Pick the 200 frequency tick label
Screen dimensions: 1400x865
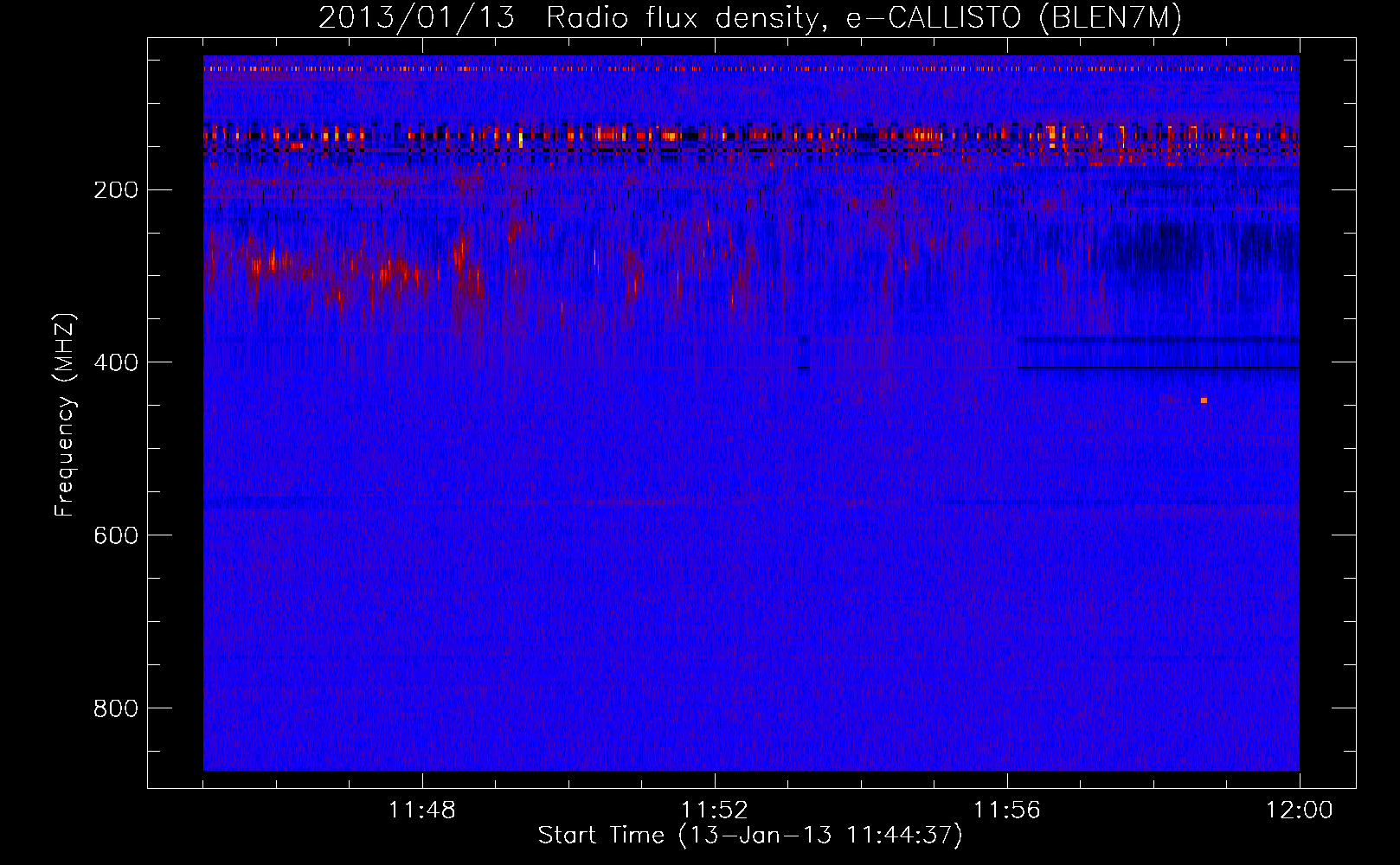point(115,189)
